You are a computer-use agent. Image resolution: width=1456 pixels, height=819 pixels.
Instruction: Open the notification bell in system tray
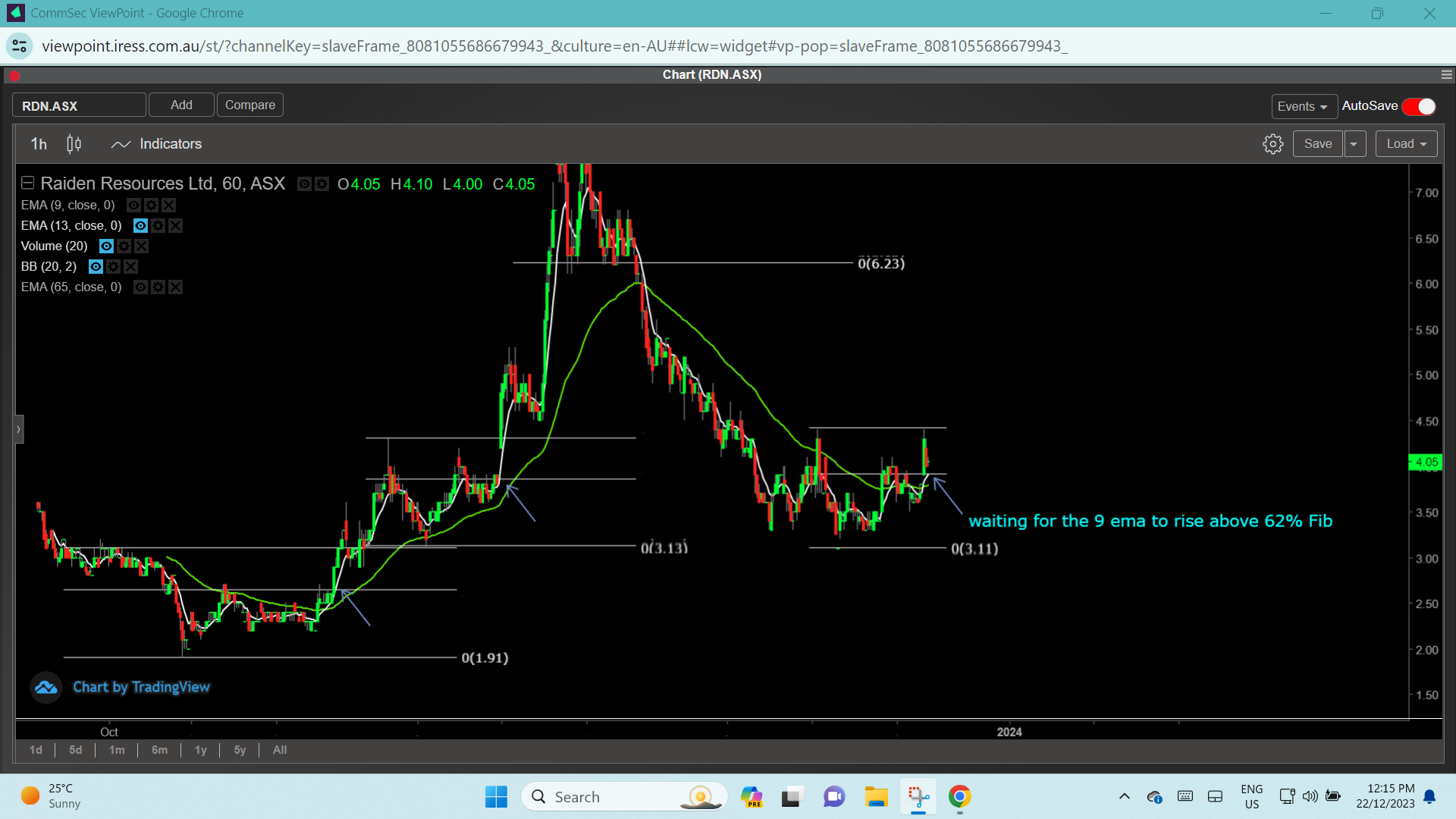pos(1429,796)
